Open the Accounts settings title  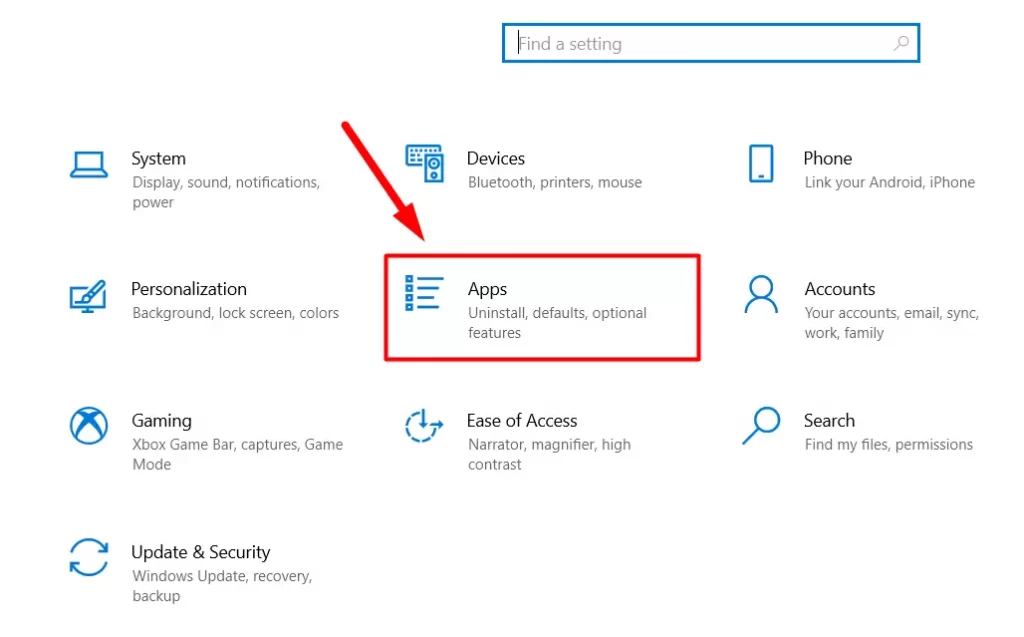point(840,289)
